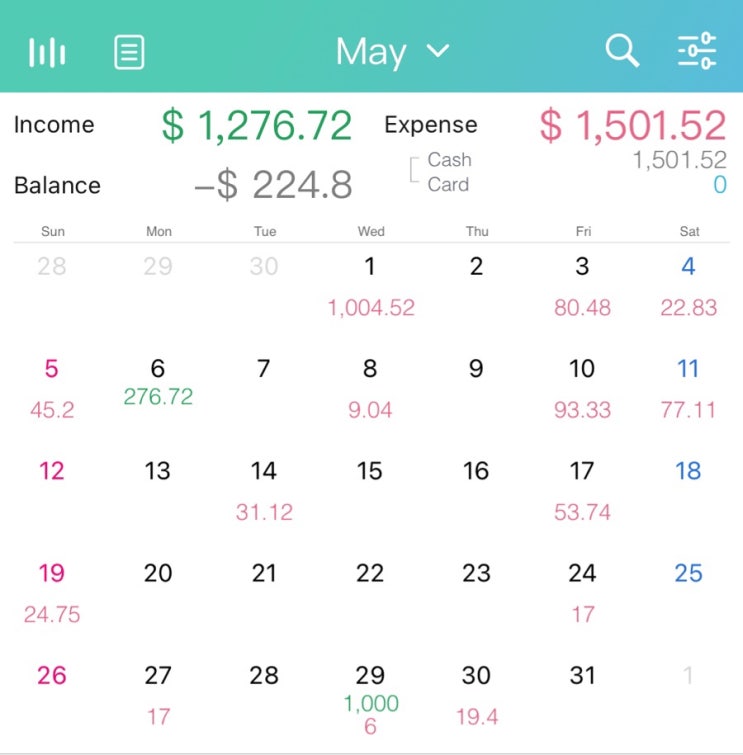Tap the Expense total $1,501.52
743x755 pixels.
coord(632,125)
